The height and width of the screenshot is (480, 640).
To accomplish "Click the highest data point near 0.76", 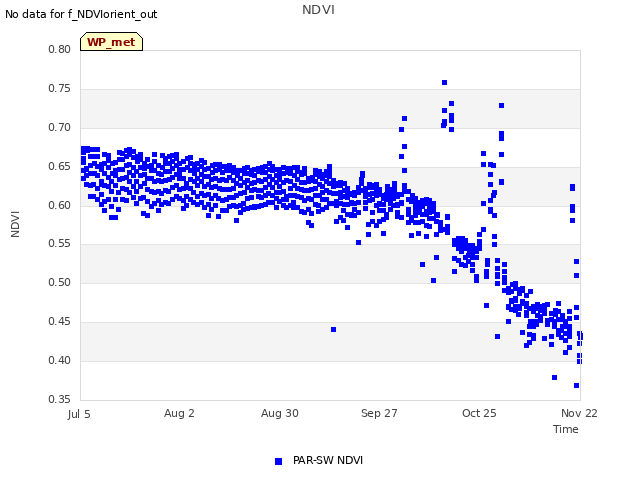I will (x=444, y=82).
